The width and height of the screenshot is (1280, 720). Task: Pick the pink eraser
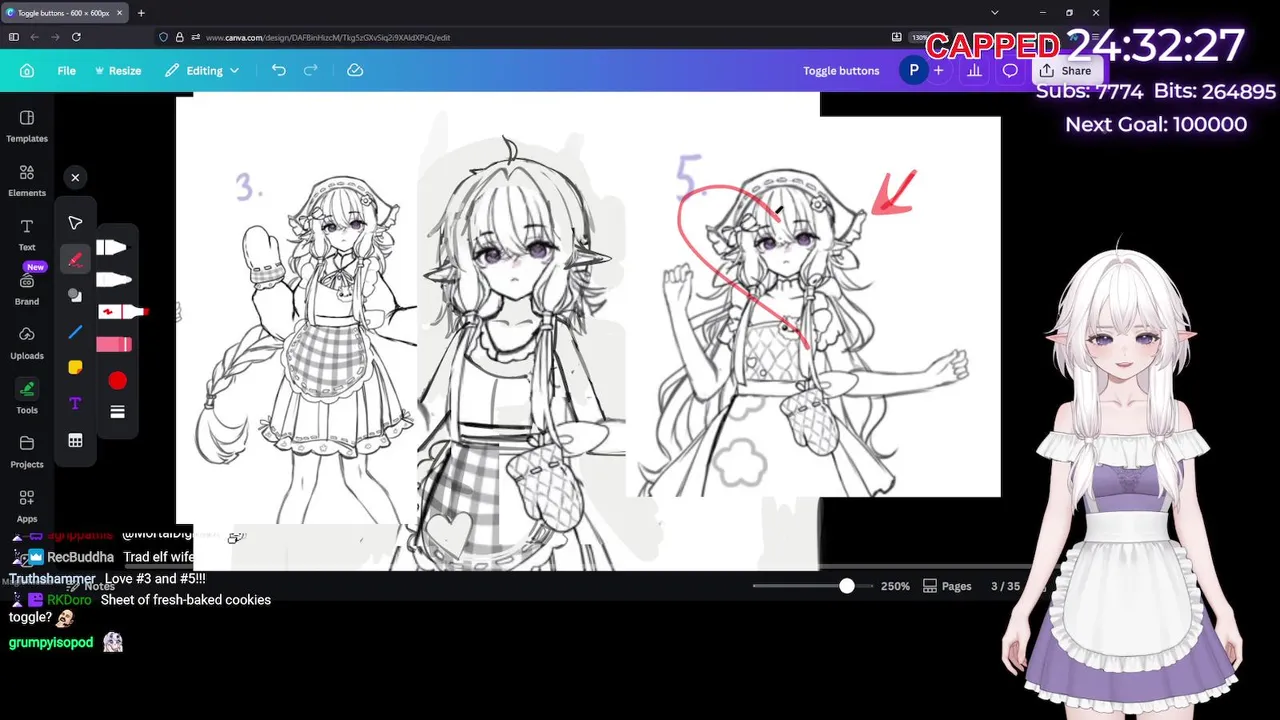(114, 344)
